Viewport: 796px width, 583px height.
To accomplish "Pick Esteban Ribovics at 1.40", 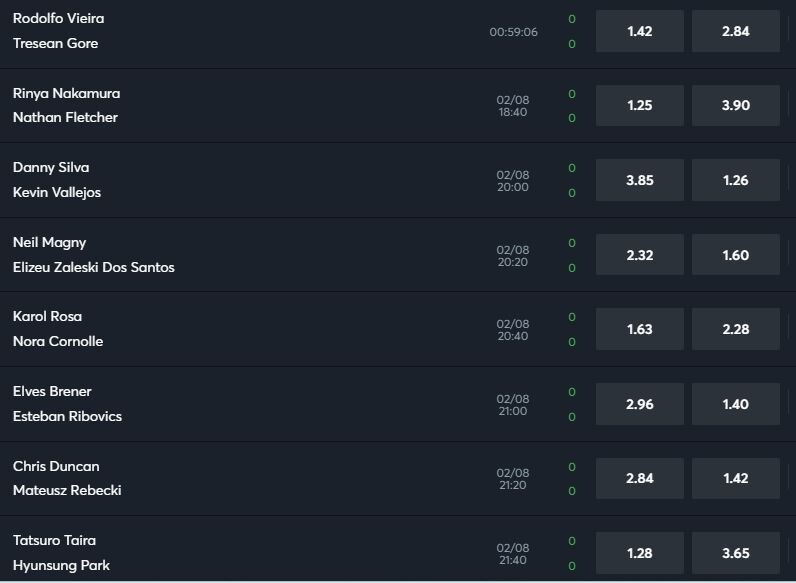I will [x=736, y=404].
